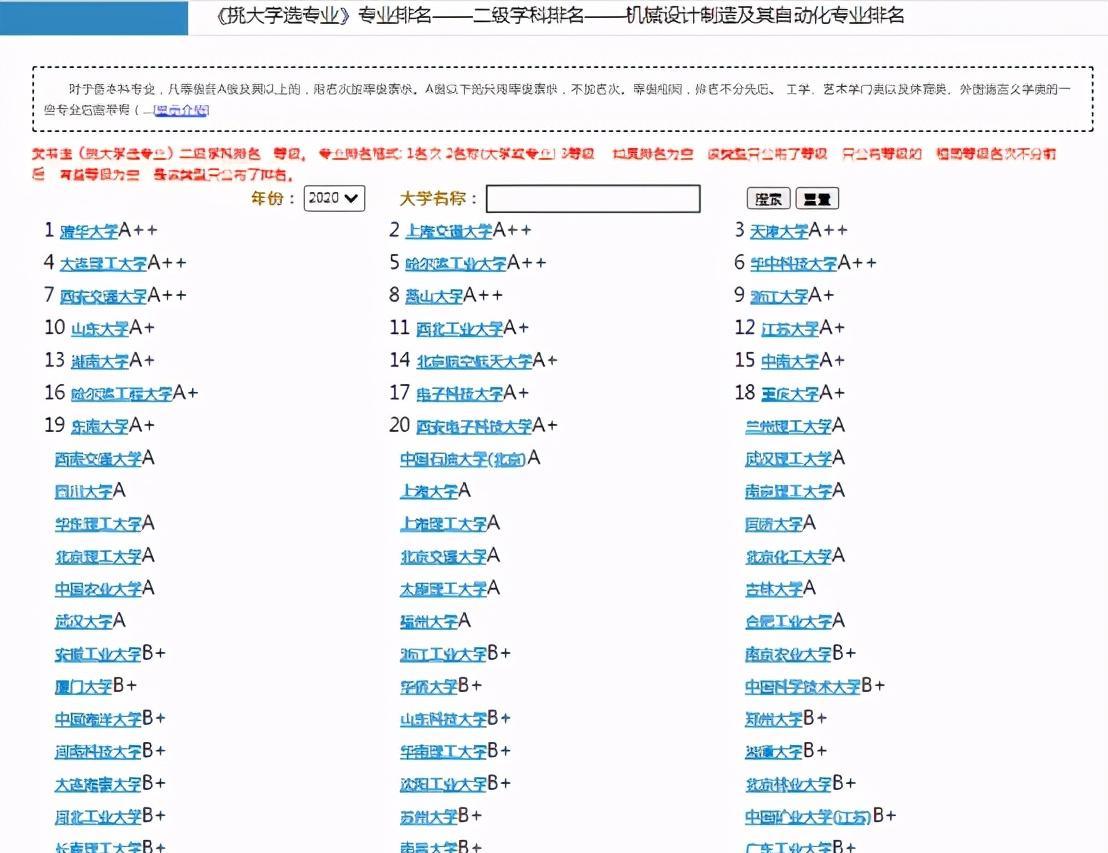
Task: Click the 苏州大学 link
Action: pyautogui.click(x=429, y=816)
